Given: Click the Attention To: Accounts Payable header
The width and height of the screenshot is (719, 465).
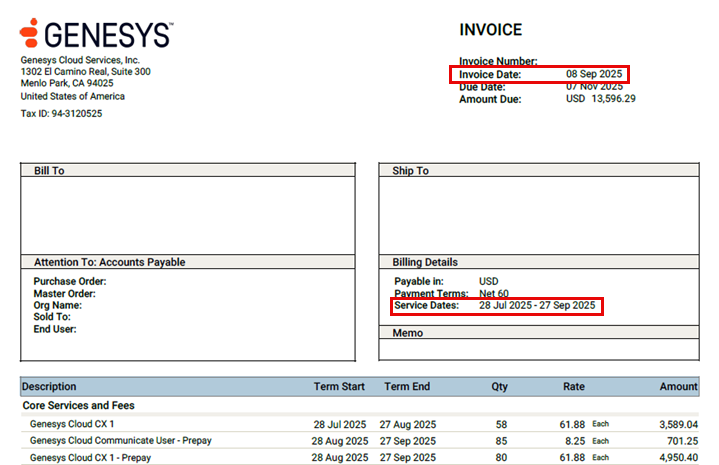Looking at the screenshot, I should click(x=109, y=262).
